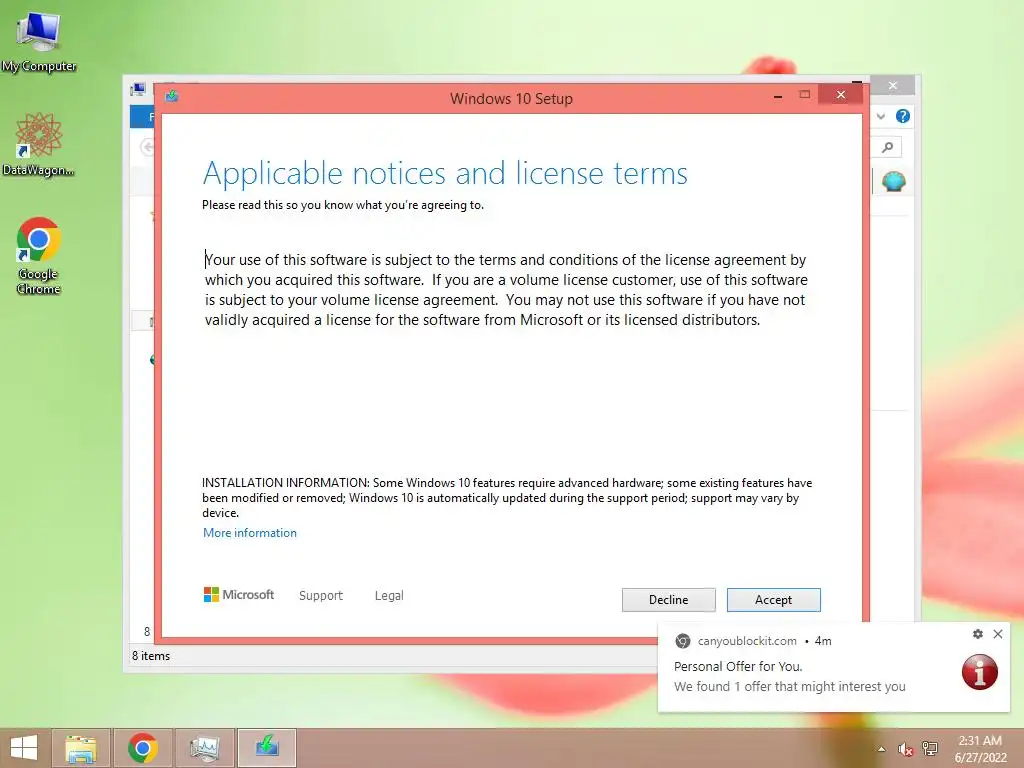Open File Explorer from the taskbar
This screenshot has height=768, width=1024.
click(81, 748)
